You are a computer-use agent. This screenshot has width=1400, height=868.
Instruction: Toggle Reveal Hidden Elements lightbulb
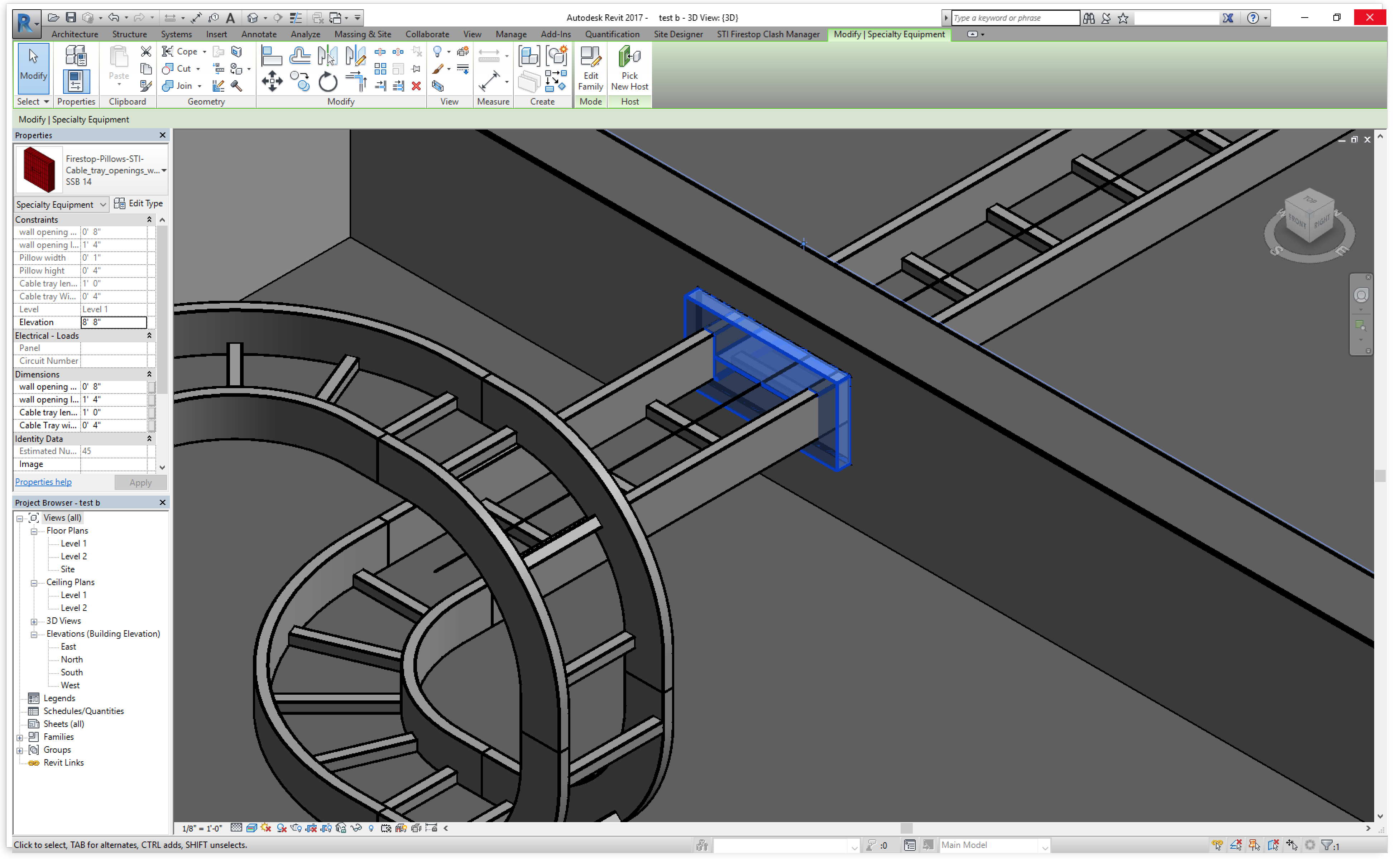(371, 828)
